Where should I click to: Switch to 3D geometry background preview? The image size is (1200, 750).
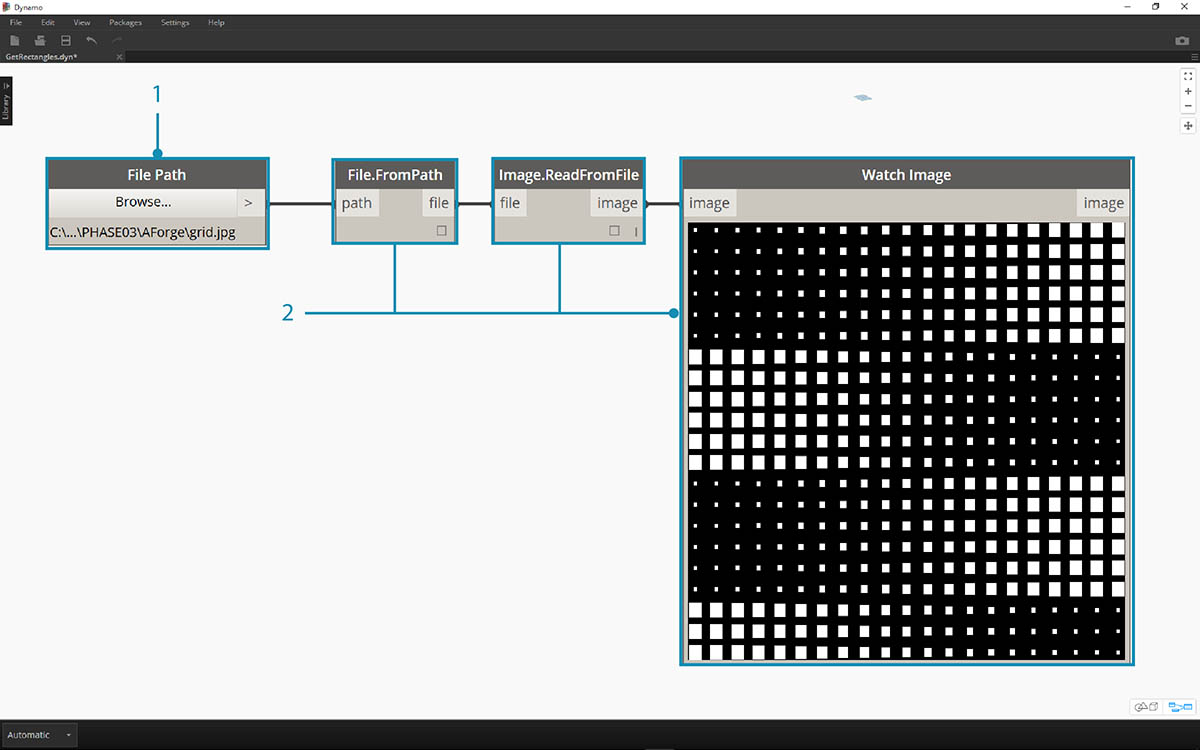click(x=1146, y=707)
